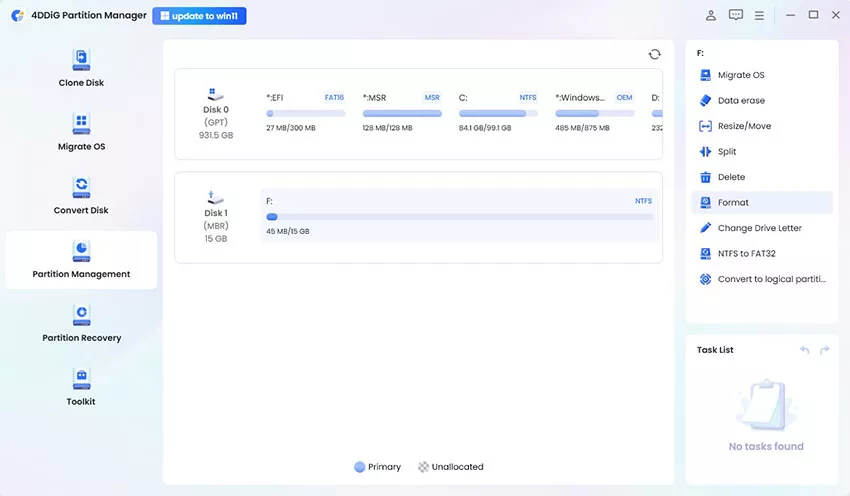
Task: Select the Format option
Action: (733, 203)
